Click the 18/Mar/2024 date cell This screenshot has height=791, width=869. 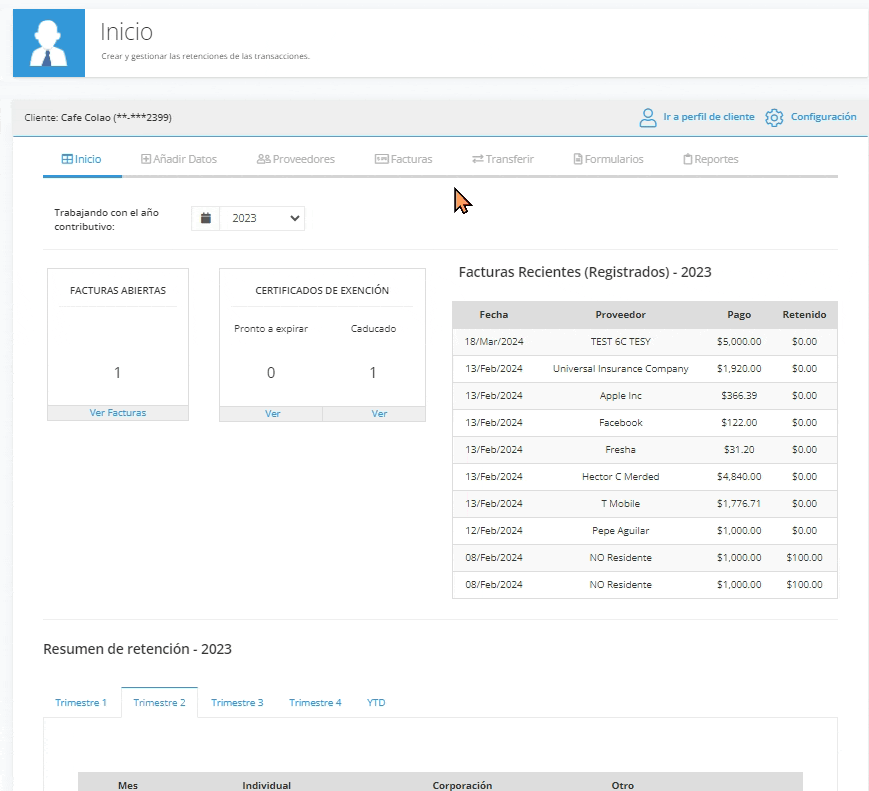point(494,341)
